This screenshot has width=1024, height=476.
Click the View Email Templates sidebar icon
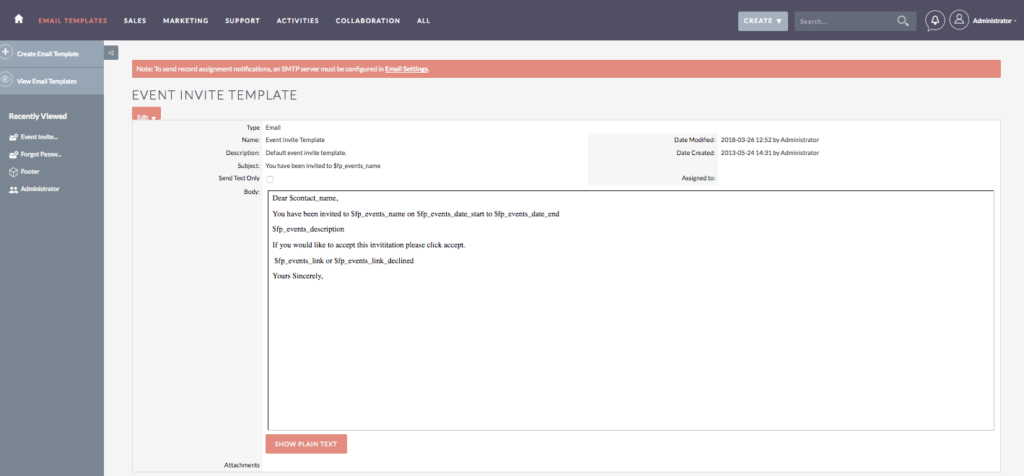point(7,80)
